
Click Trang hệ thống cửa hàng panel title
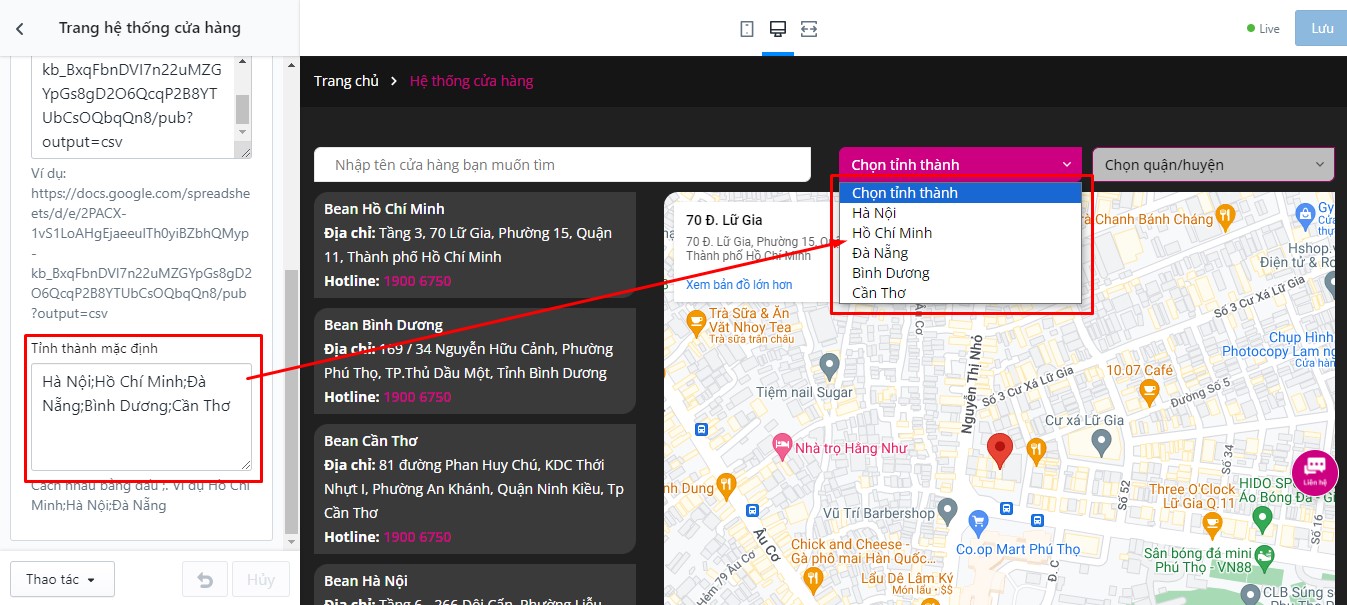[150, 28]
